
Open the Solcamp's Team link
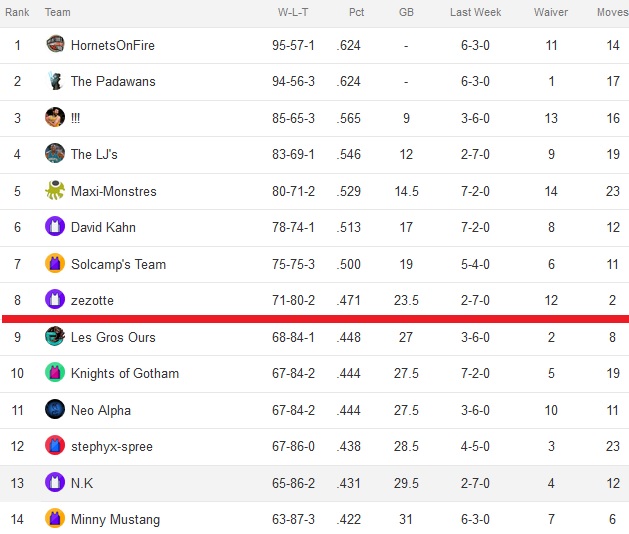point(118,264)
